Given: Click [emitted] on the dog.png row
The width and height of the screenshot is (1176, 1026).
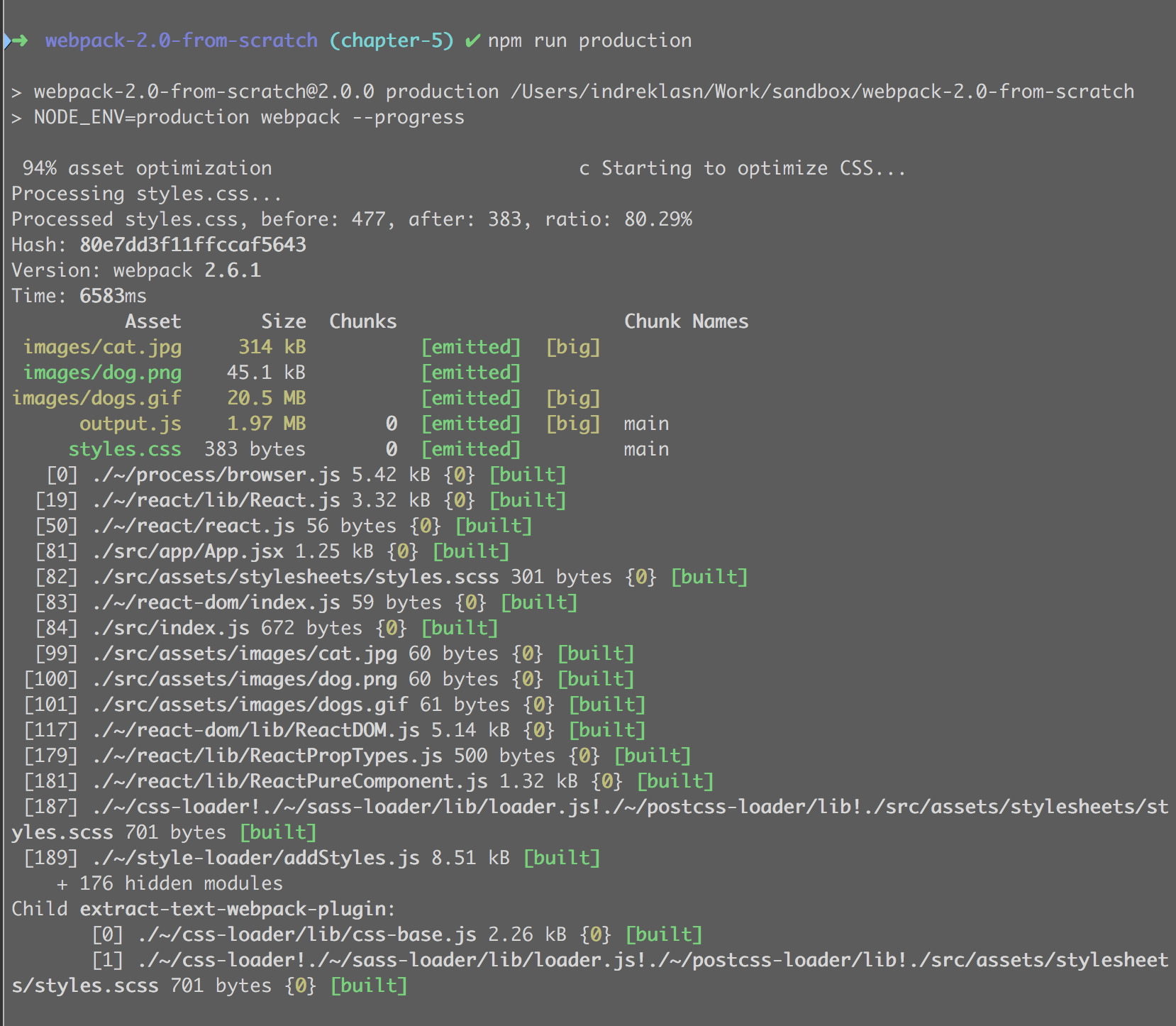Looking at the screenshot, I should [471, 373].
